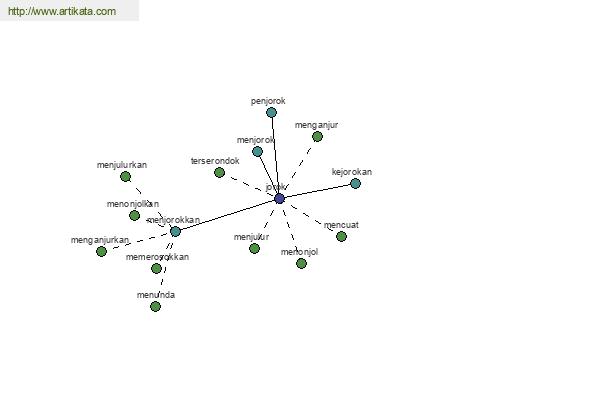Screen dimensions: 600x400
Task: Click the penjorok text label
Action: coord(268,101)
